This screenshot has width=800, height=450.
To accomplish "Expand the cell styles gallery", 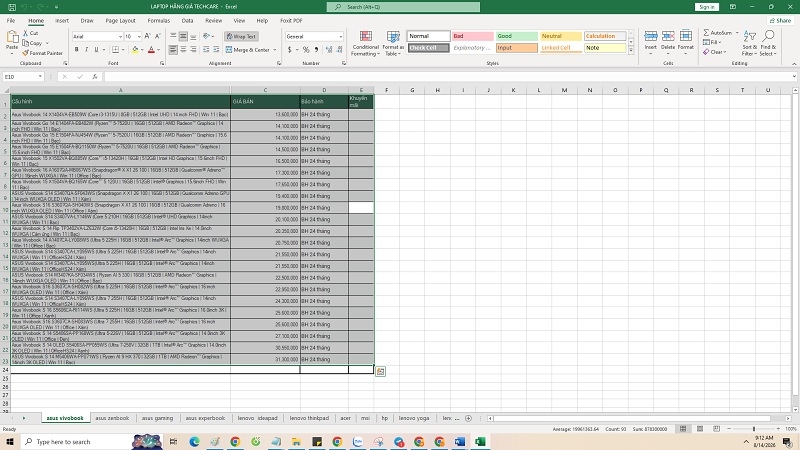I will pos(631,51).
